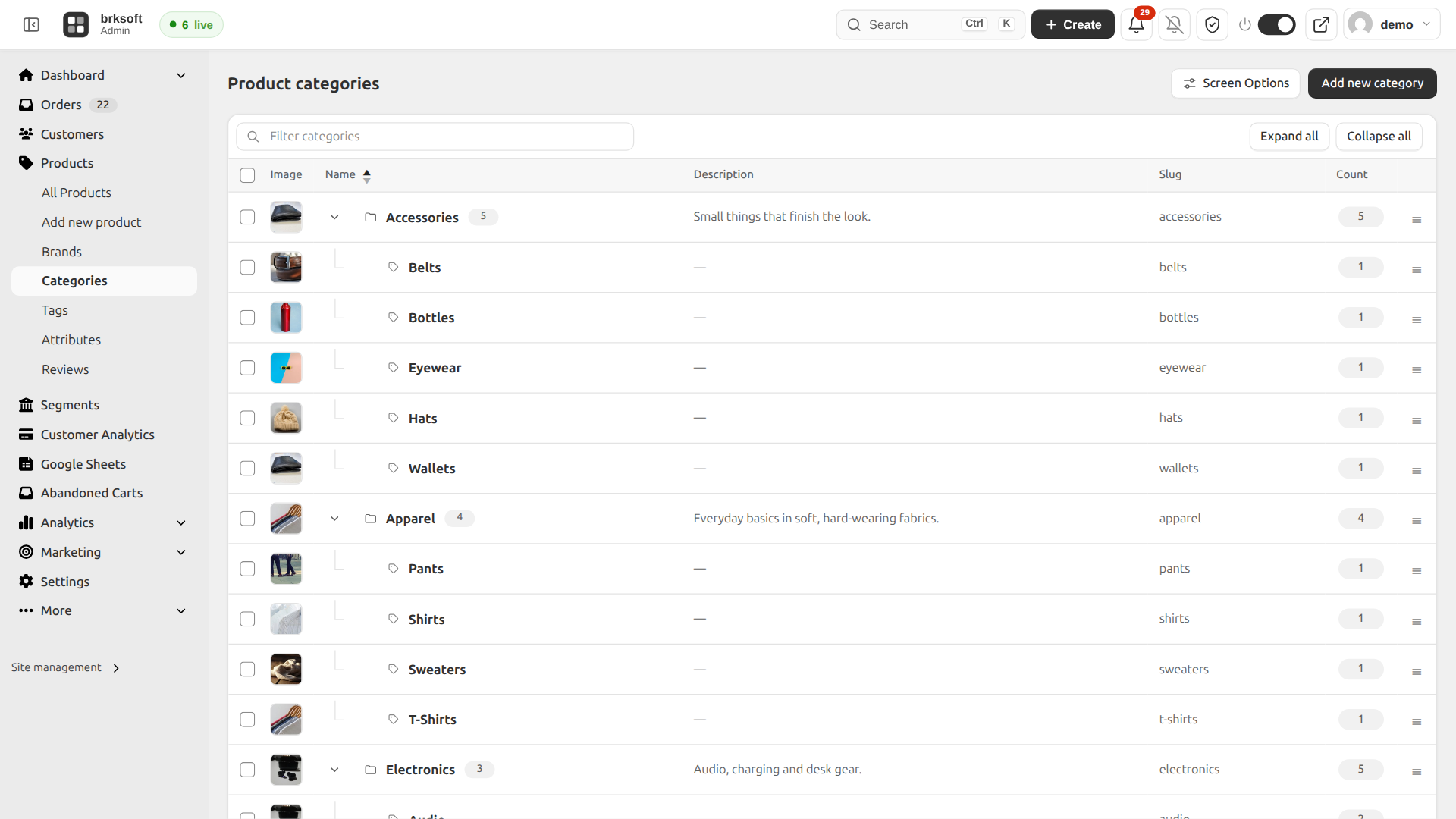Click the drag handle for Hats row
The width and height of the screenshot is (1456, 819).
pos(1416,421)
